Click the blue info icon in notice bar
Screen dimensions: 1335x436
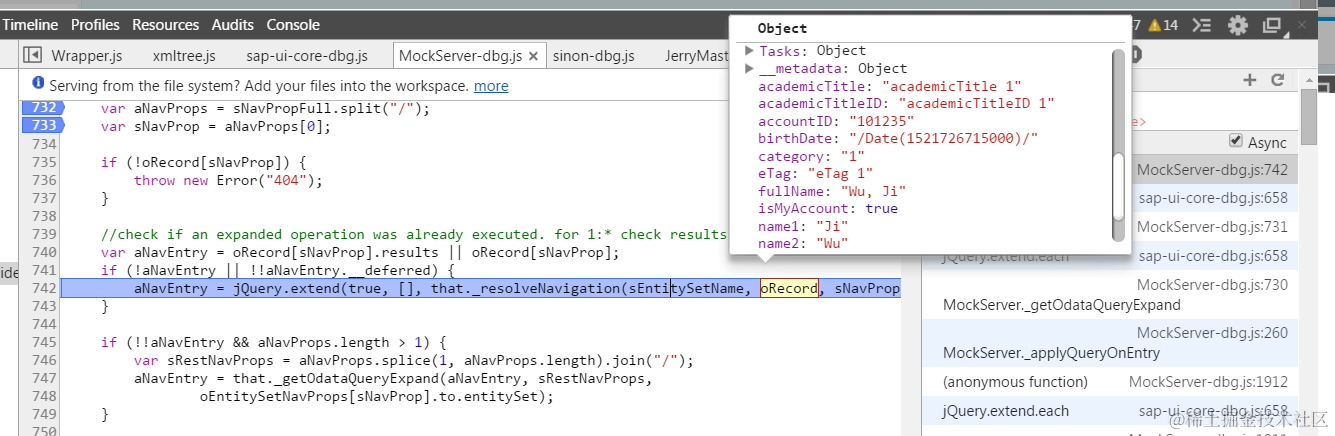pyautogui.click(x=38, y=85)
